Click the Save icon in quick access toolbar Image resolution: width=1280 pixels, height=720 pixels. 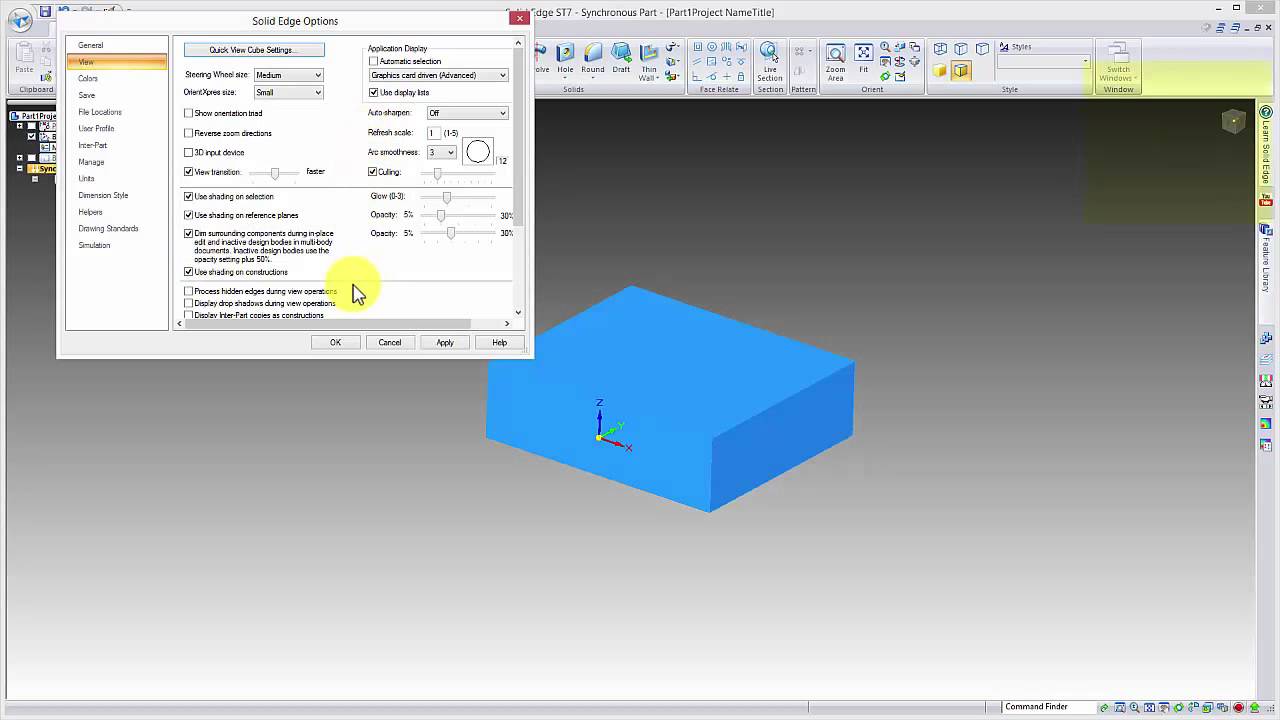[x=45, y=12]
